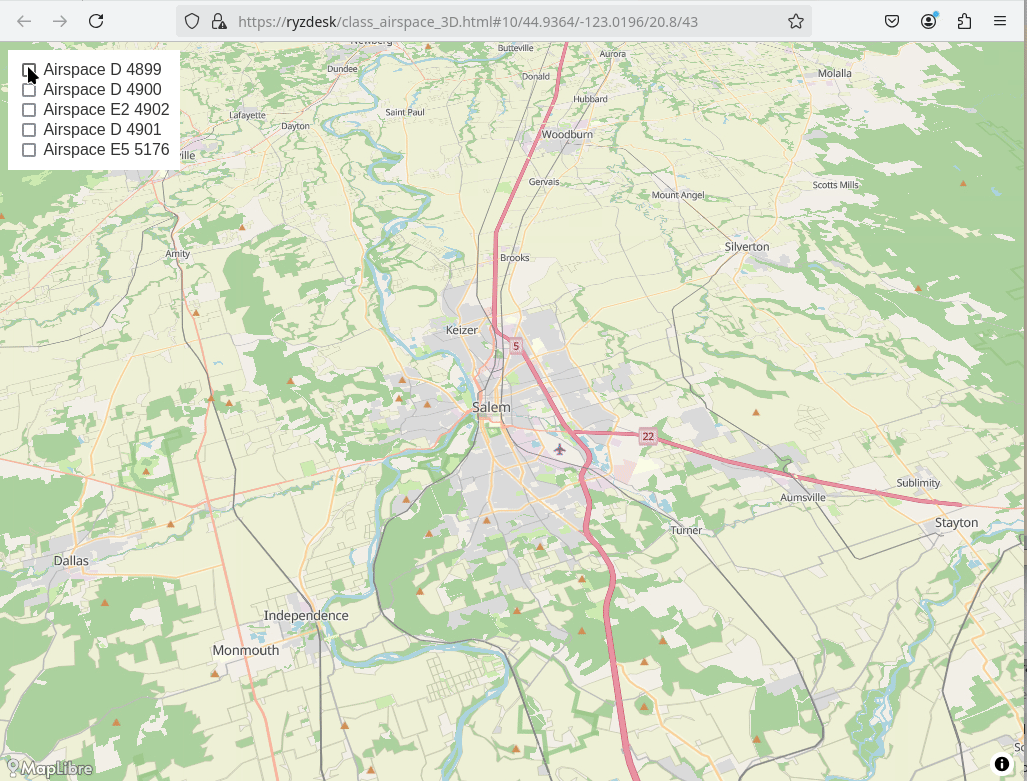Bookmark this page with star icon
1027x781 pixels.
tap(796, 21)
